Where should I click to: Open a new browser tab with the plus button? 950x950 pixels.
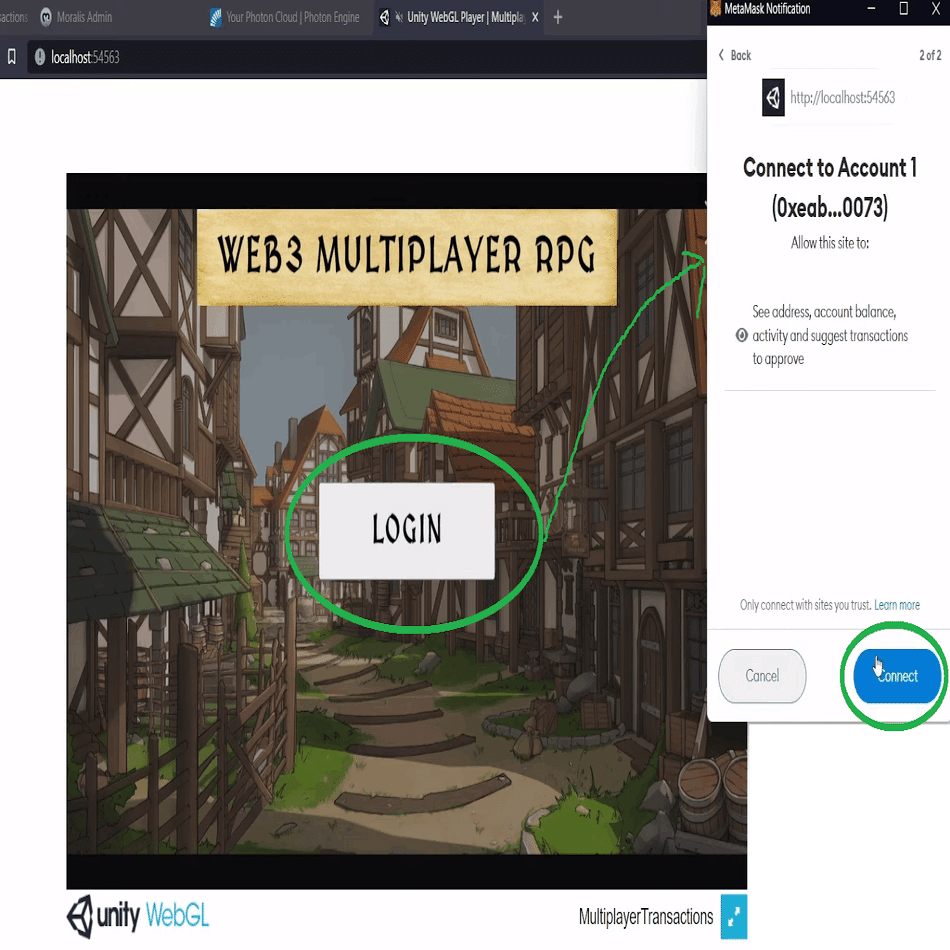(557, 17)
